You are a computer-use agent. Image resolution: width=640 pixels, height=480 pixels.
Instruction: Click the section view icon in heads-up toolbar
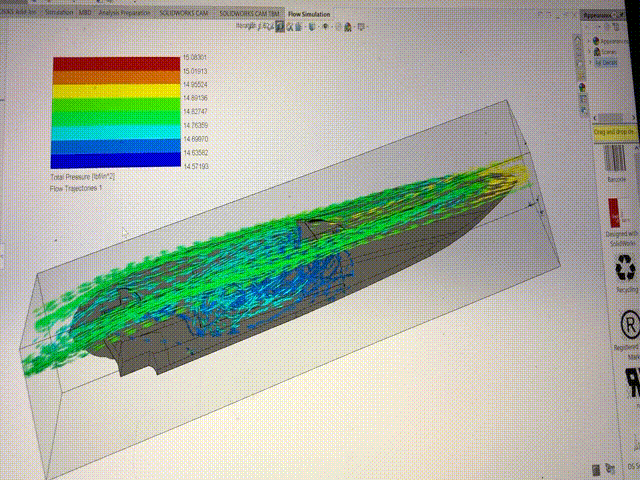(x=280, y=27)
